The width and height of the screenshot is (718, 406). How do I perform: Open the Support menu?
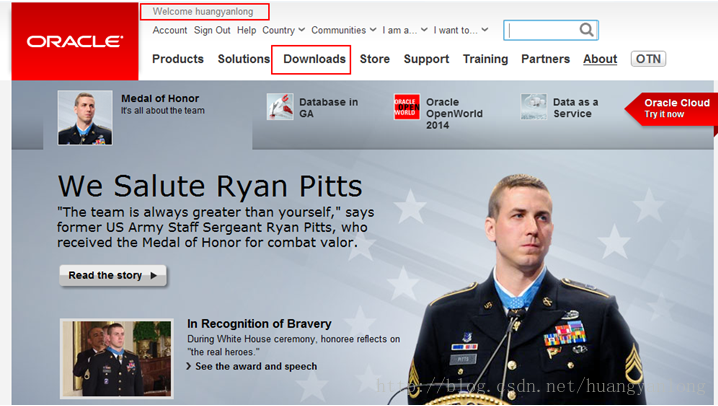coord(426,59)
